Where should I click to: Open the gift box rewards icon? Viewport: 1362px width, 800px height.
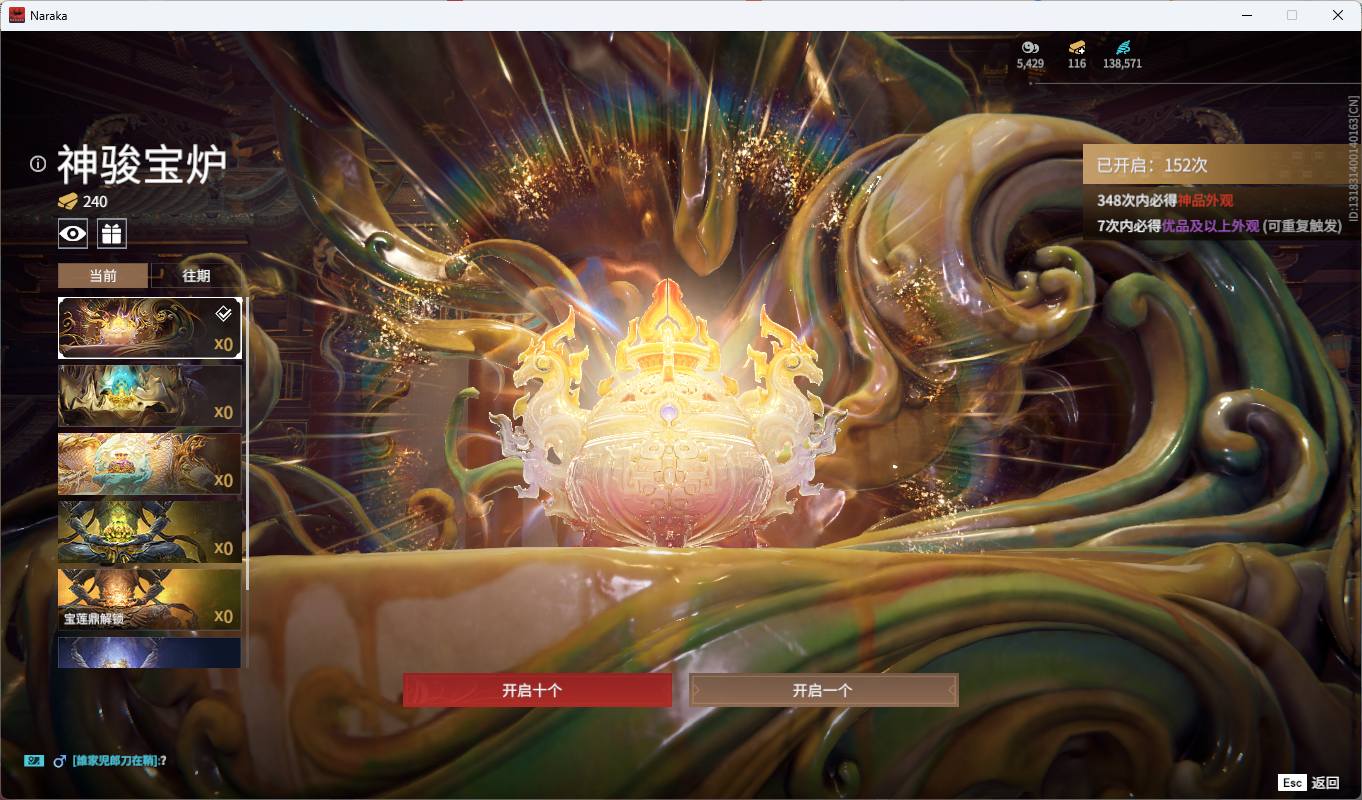tap(111, 234)
